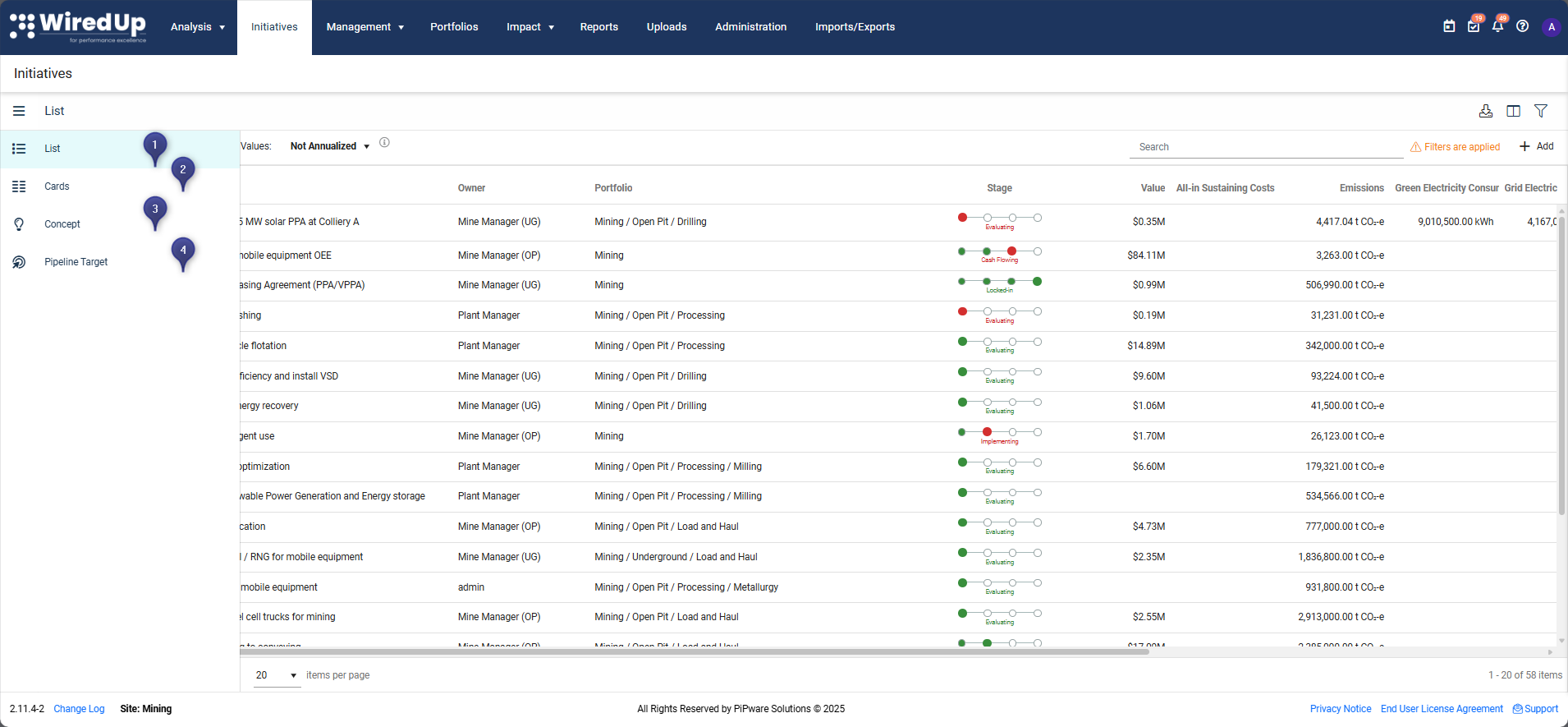Open the calendar icon in the top bar
Screen dimensions: 1568x727
[1449, 26]
